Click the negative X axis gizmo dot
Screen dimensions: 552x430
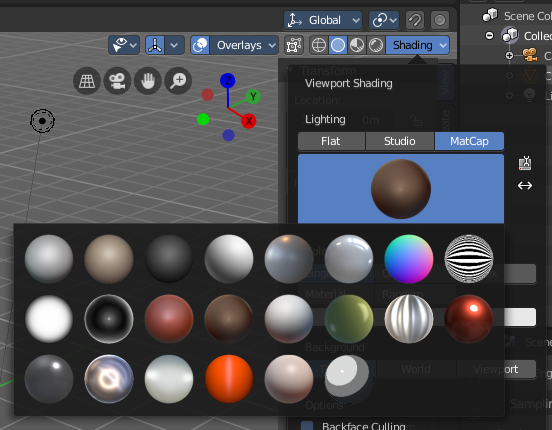click(x=207, y=94)
